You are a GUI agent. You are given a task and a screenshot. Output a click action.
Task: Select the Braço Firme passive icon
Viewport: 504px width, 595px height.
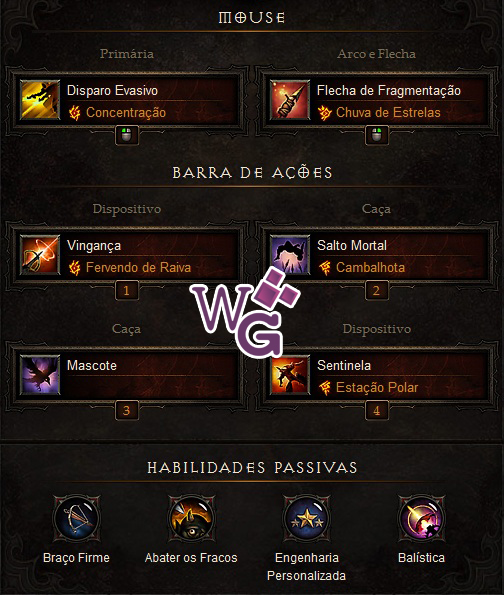click(x=77, y=518)
